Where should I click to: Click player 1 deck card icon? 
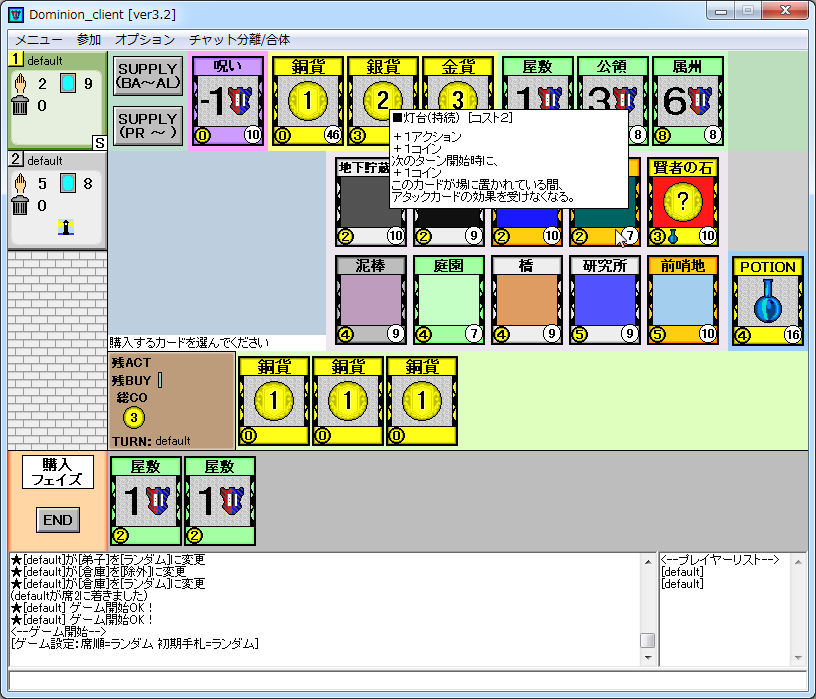(68, 83)
